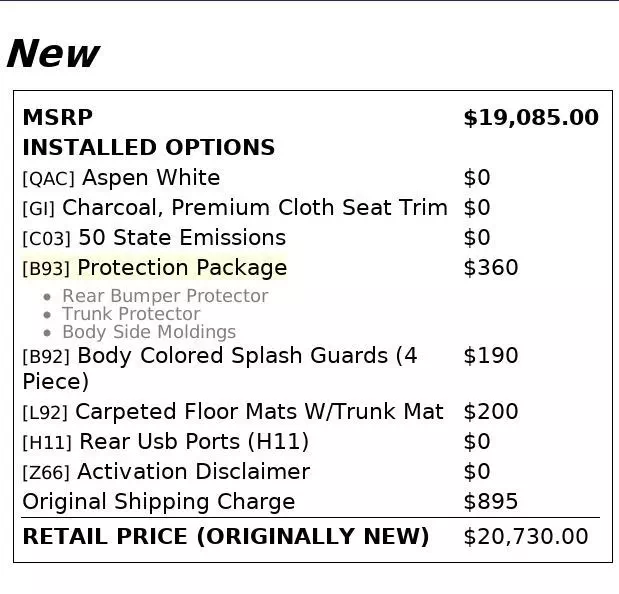619x594 pixels.
Task: Click the $190 splash guards price
Action: [490, 356]
